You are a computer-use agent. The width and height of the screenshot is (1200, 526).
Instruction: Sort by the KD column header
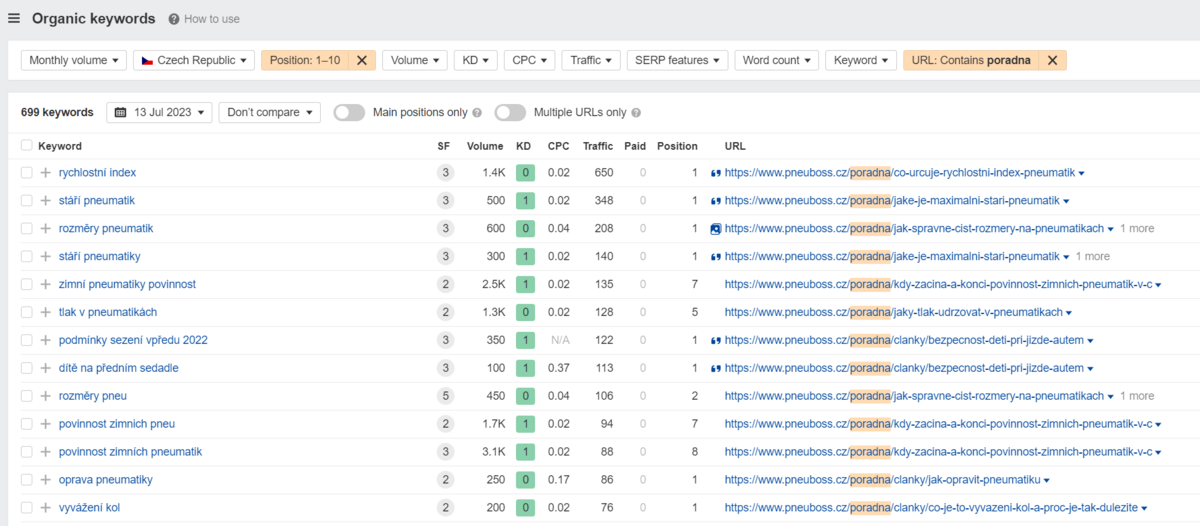click(x=523, y=146)
